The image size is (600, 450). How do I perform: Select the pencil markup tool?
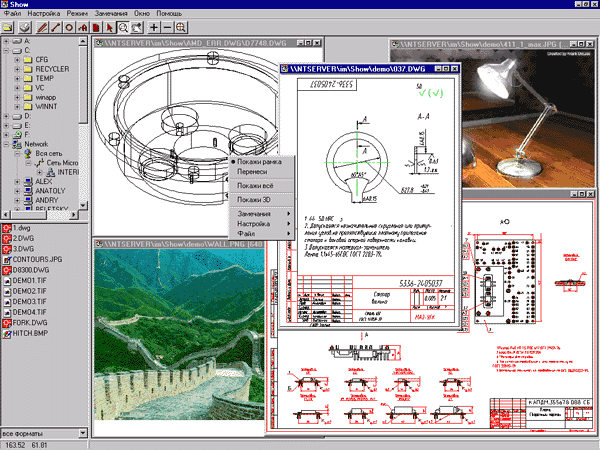[x=42, y=28]
